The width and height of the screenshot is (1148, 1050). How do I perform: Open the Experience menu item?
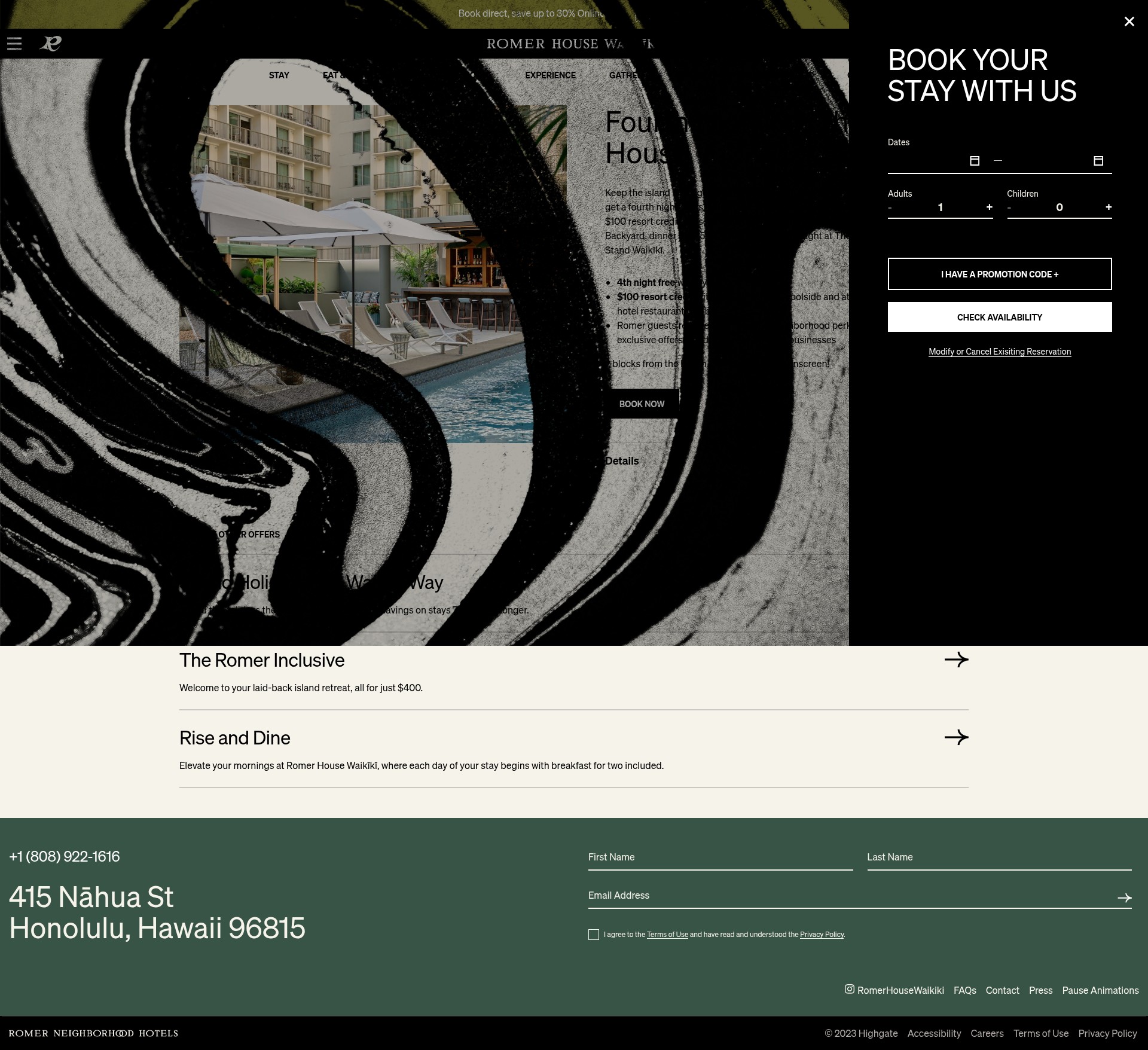(x=550, y=75)
